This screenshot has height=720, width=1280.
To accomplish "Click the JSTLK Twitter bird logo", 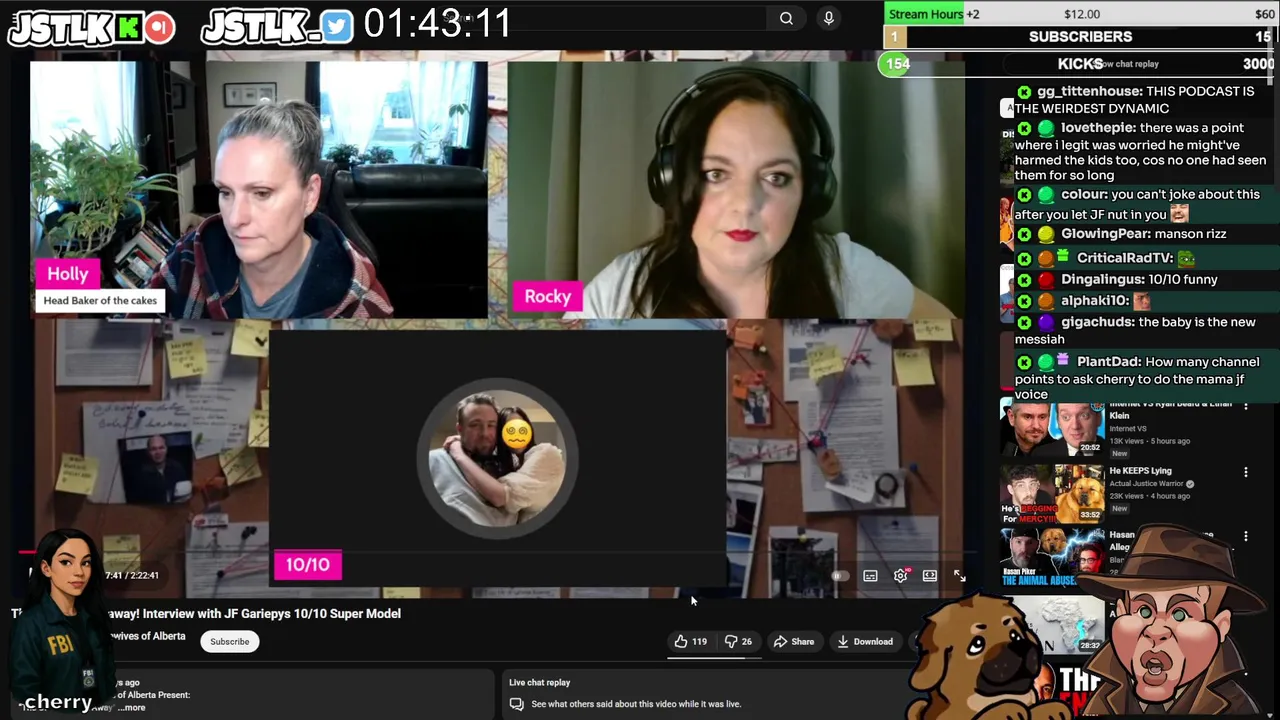I will (x=277, y=28).
